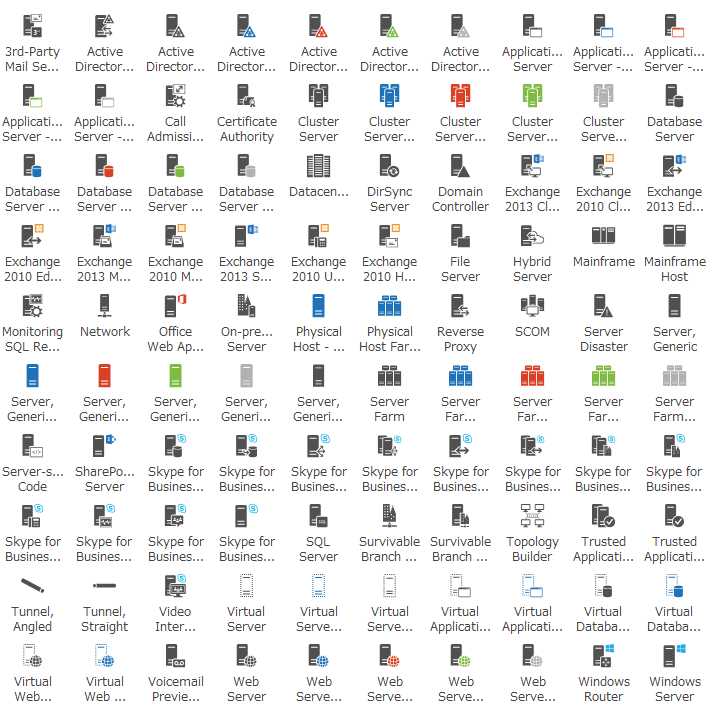Pick the DirSync Server icon
The width and height of the screenshot is (720, 716).
point(389,167)
